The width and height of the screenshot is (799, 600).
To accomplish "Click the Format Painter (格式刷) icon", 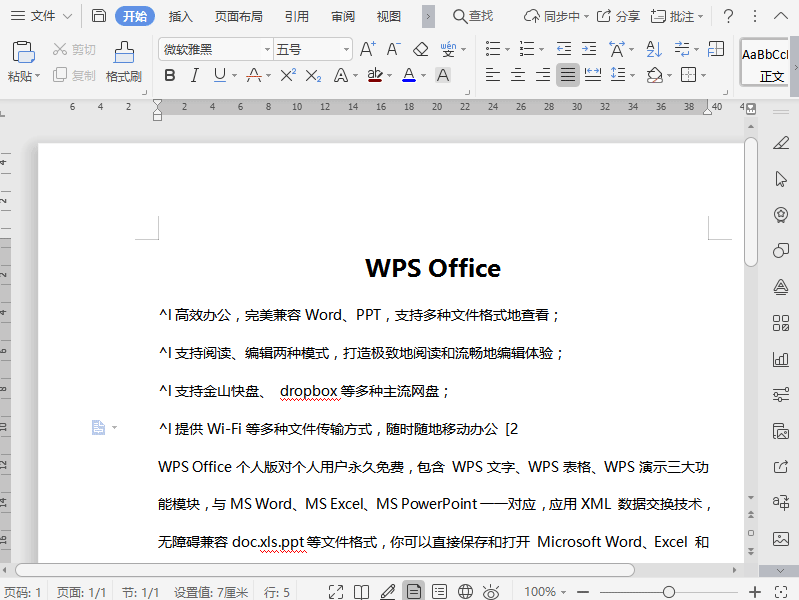I will point(124,61).
